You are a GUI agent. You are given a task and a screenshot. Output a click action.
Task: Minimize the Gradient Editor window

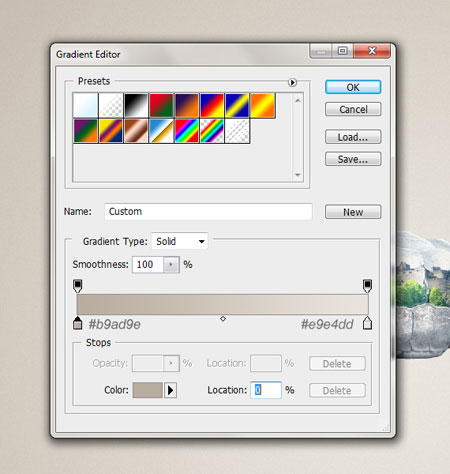pyautogui.click(x=321, y=51)
